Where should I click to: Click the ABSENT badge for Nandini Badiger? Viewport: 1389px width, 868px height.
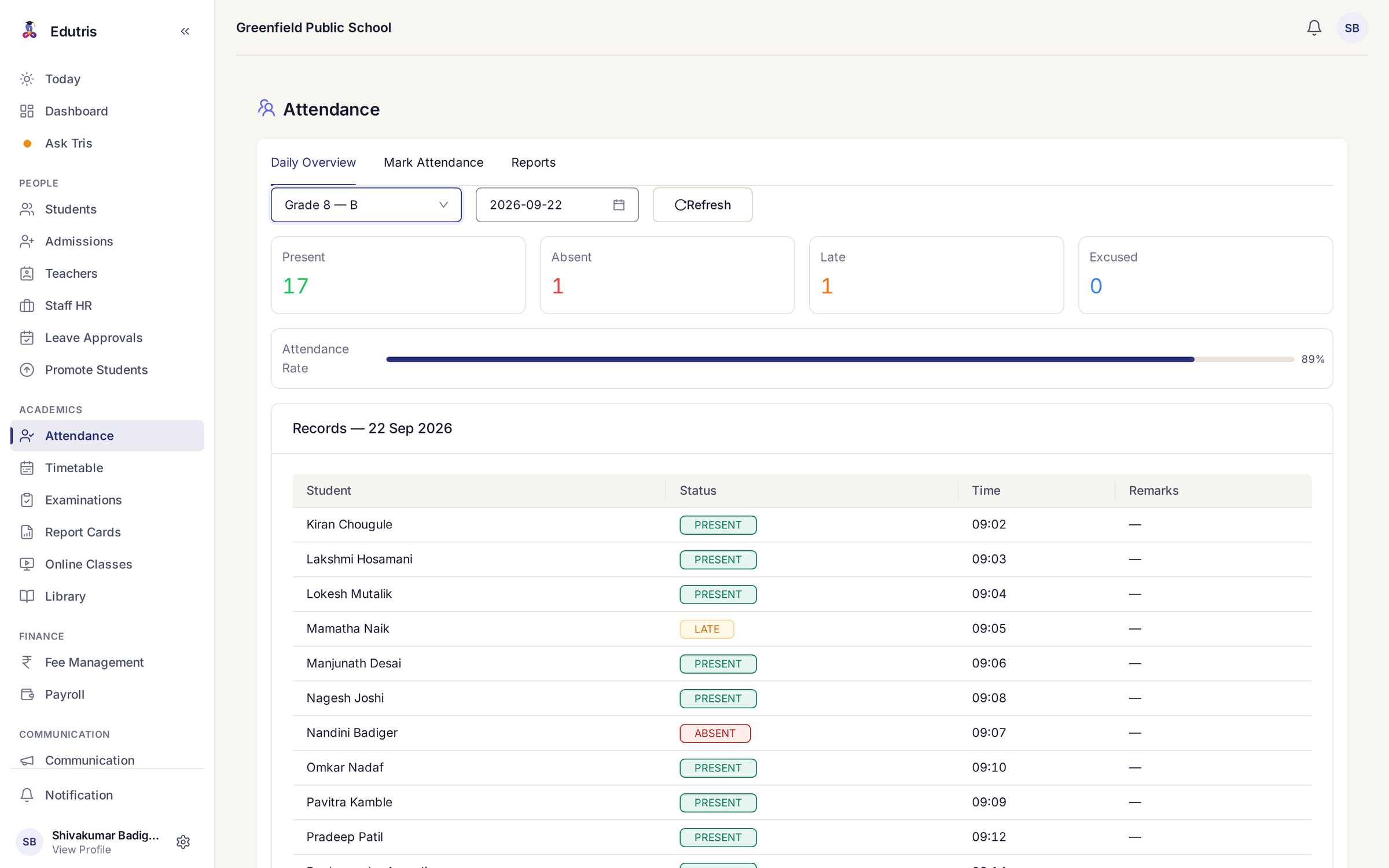click(x=715, y=733)
